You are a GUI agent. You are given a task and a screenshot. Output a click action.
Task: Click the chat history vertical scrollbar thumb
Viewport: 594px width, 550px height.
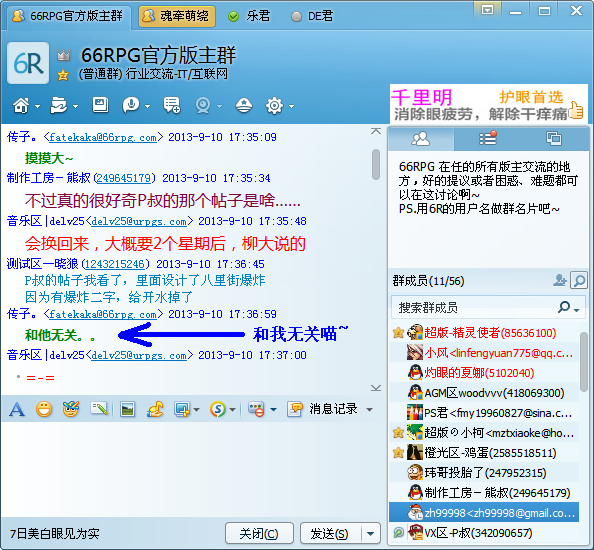tap(376, 164)
